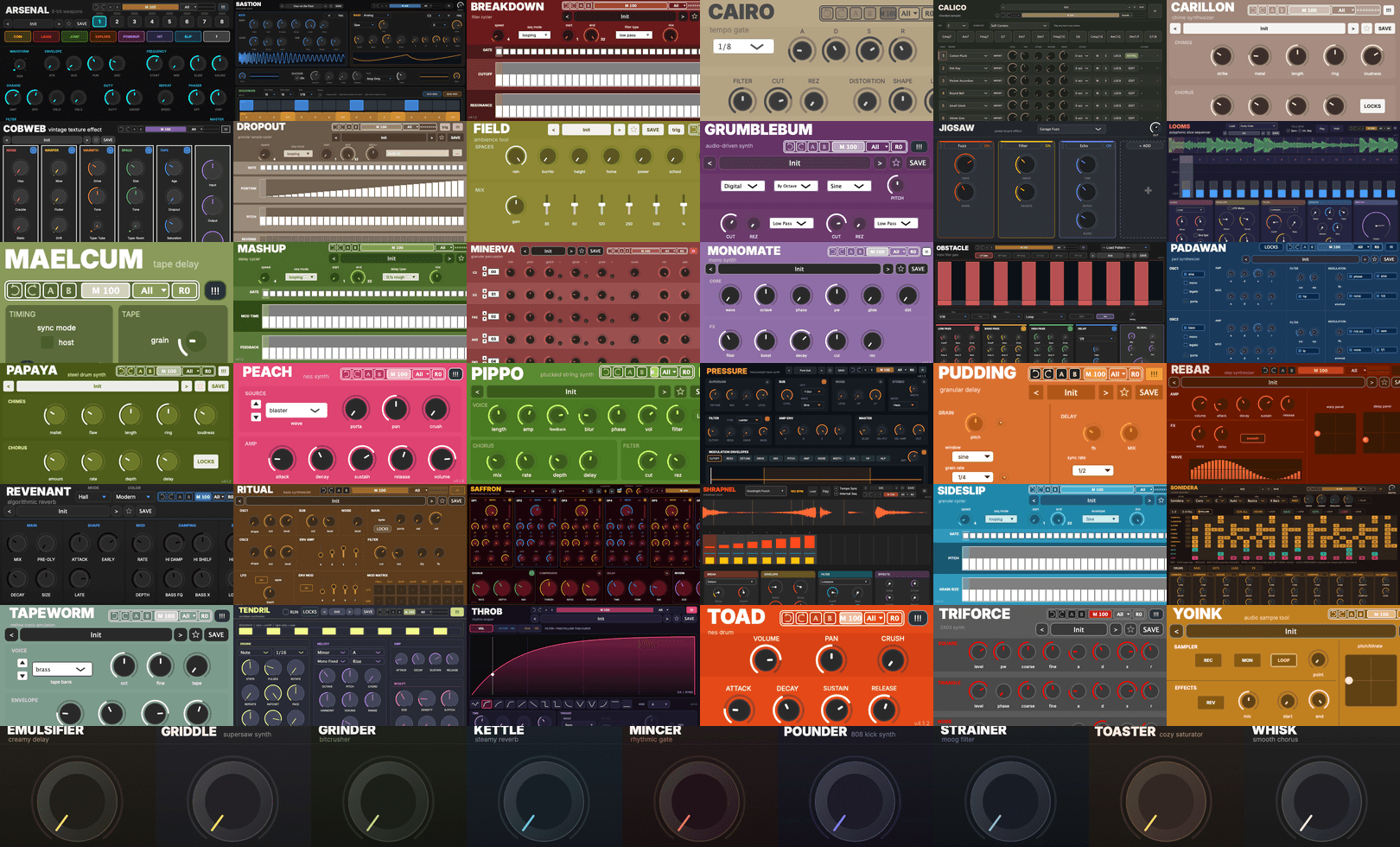Open the blaster wave dropdown in Peach
The height and width of the screenshot is (847, 1400).
click(296, 411)
